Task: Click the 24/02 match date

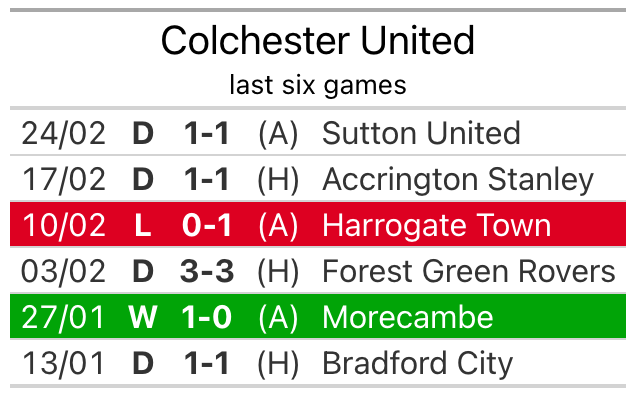Action: [x=63, y=133]
